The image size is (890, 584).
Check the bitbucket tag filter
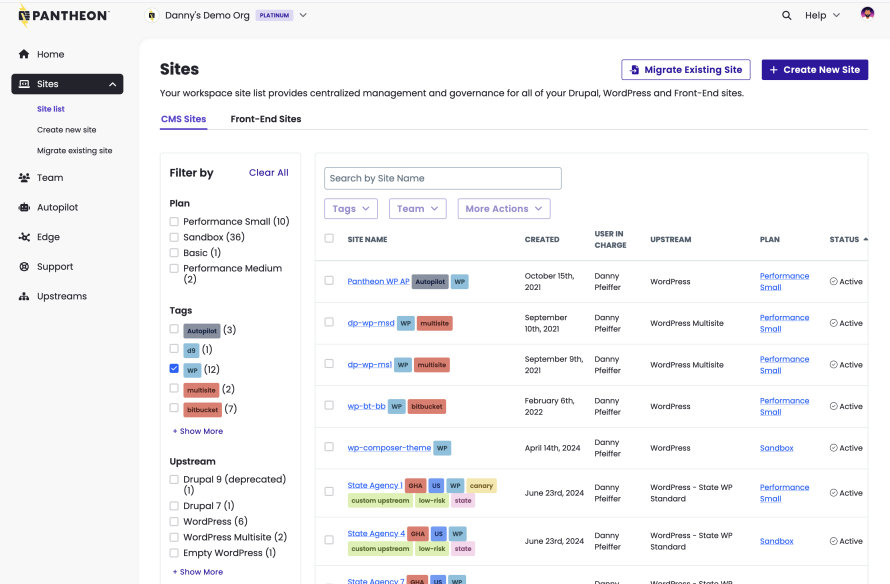coord(174,408)
